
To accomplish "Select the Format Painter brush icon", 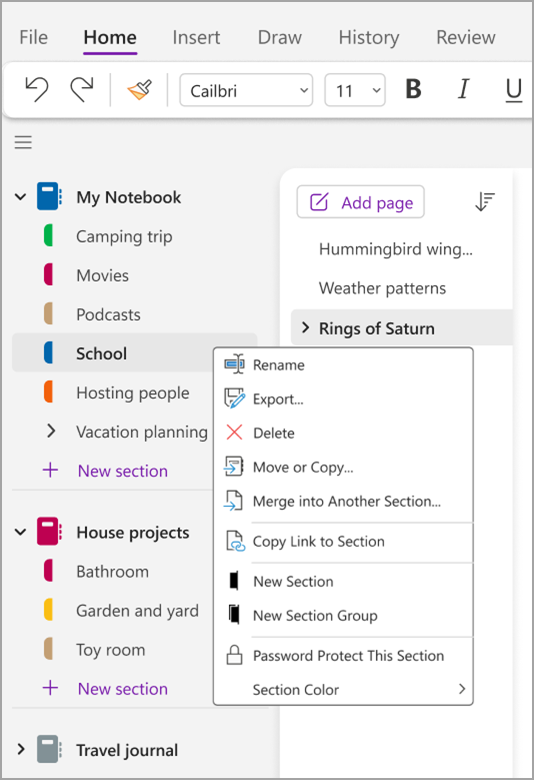I will [139, 90].
